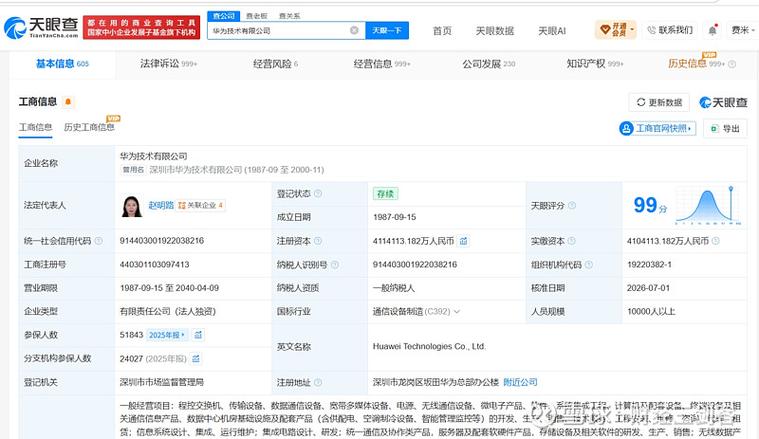Click the help icon beside 纳税人识别号
The height and width of the screenshot is (439, 759).
(334, 264)
